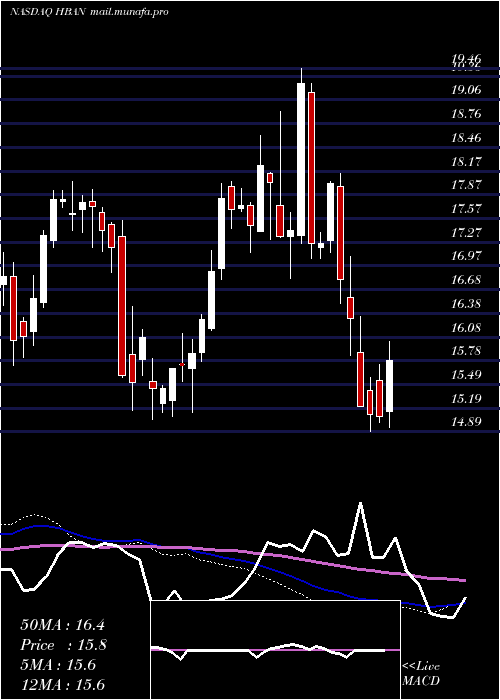Click the 18.17 price axis label
Viewport: 500px width, 700px height.
coord(467,161)
